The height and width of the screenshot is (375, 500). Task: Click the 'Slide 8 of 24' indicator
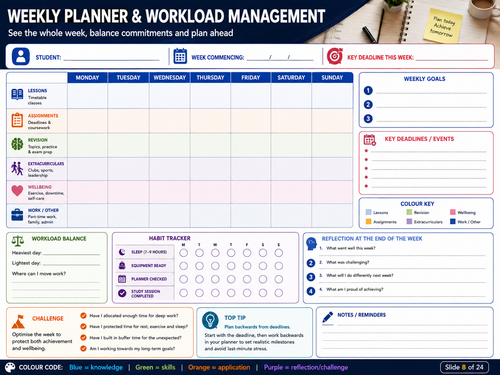pyautogui.click(x=464, y=367)
